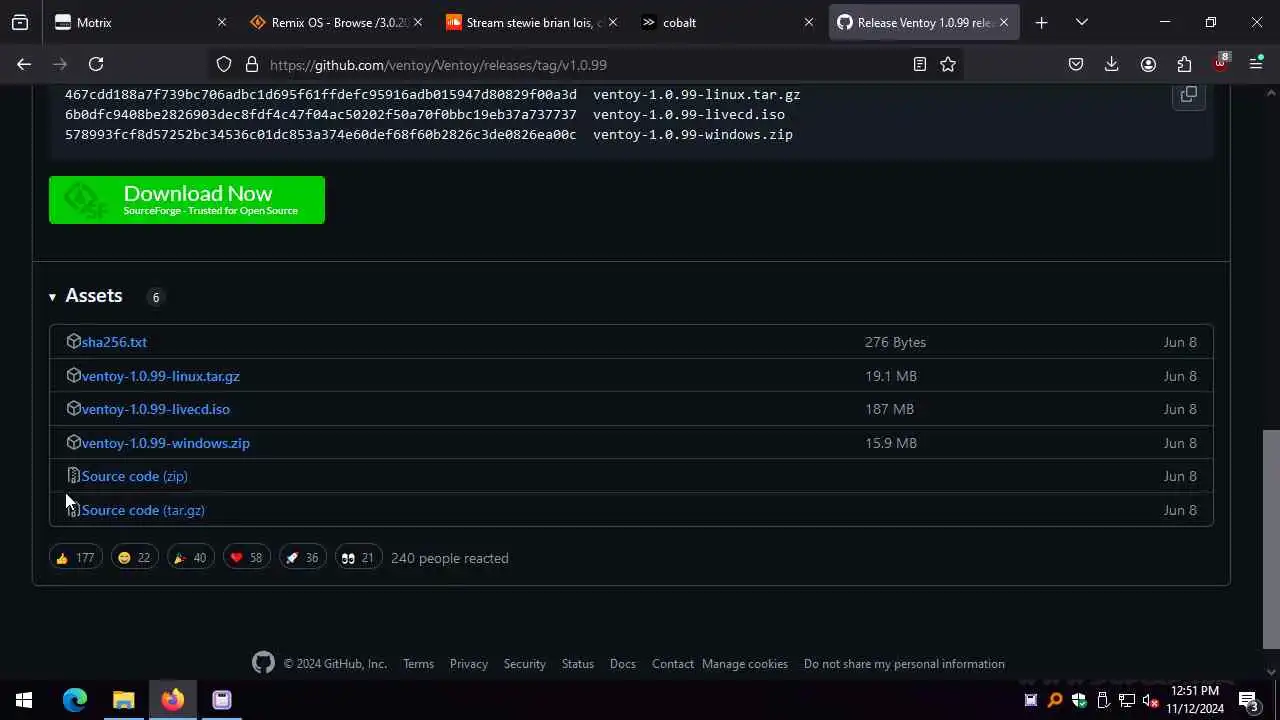Click the Firefox taskbar icon

pos(173,700)
